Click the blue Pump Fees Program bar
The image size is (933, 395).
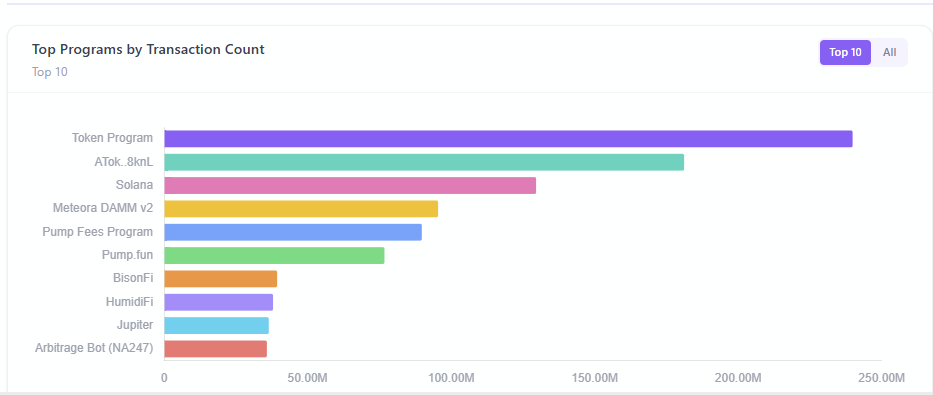[293, 232]
